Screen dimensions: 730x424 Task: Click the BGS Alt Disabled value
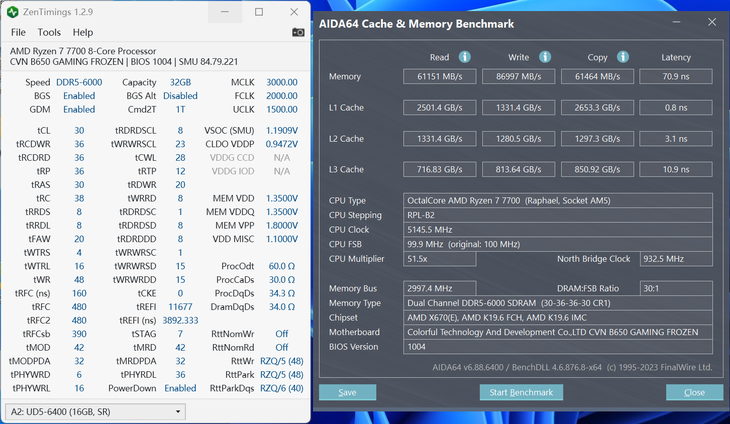[180, 96]
